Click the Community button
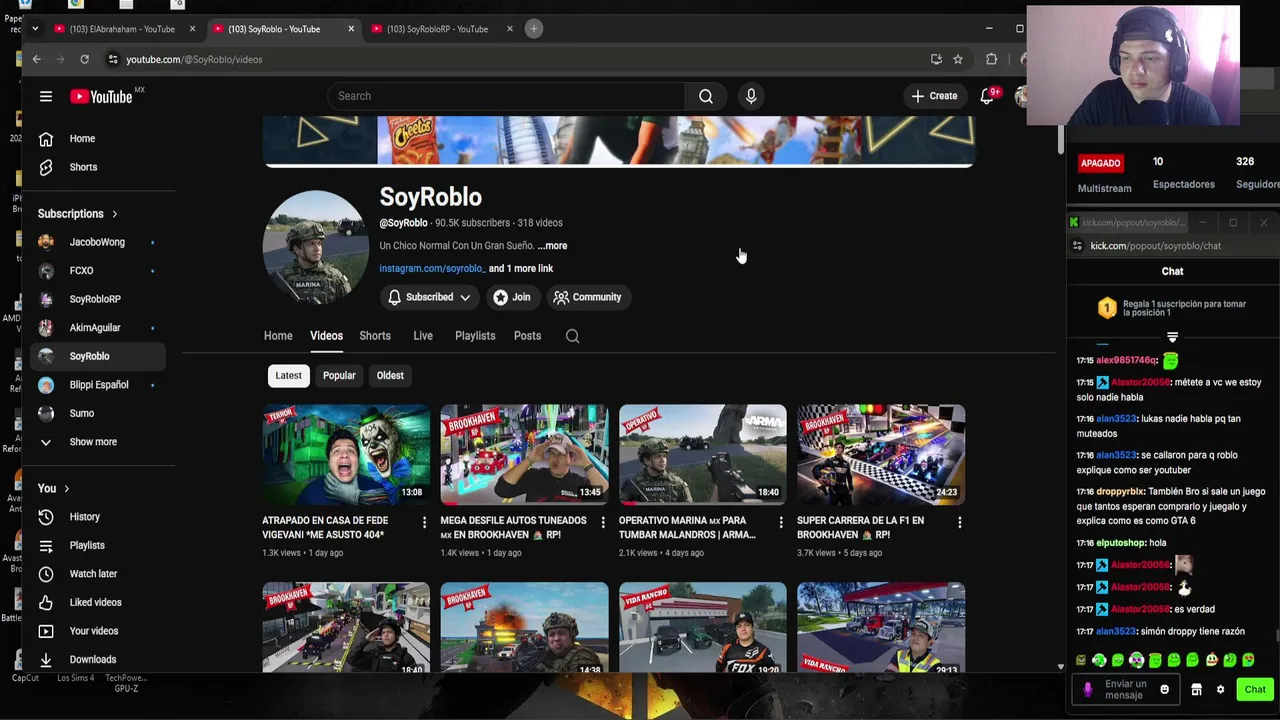1280x720 pixels. click(588, 297)
